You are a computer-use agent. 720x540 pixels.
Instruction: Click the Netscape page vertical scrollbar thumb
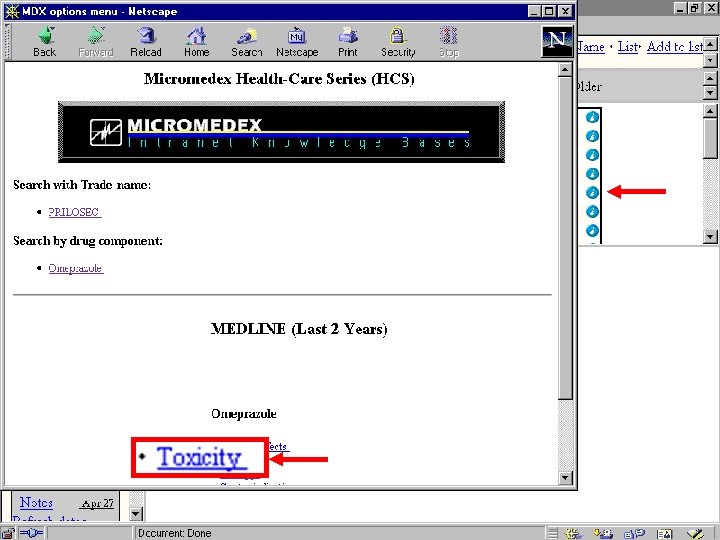click(x=565, y=238)
